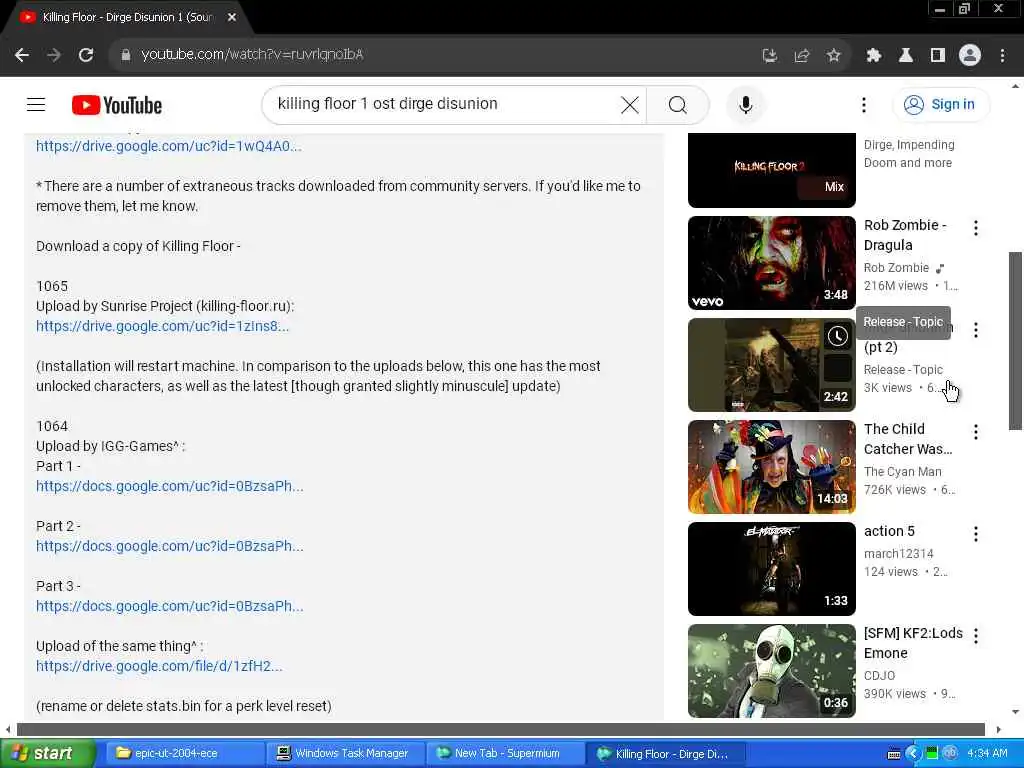Click the 4:34 AM taskbar clock
This screenshot has height=768, width=1024.
[987, 754]
